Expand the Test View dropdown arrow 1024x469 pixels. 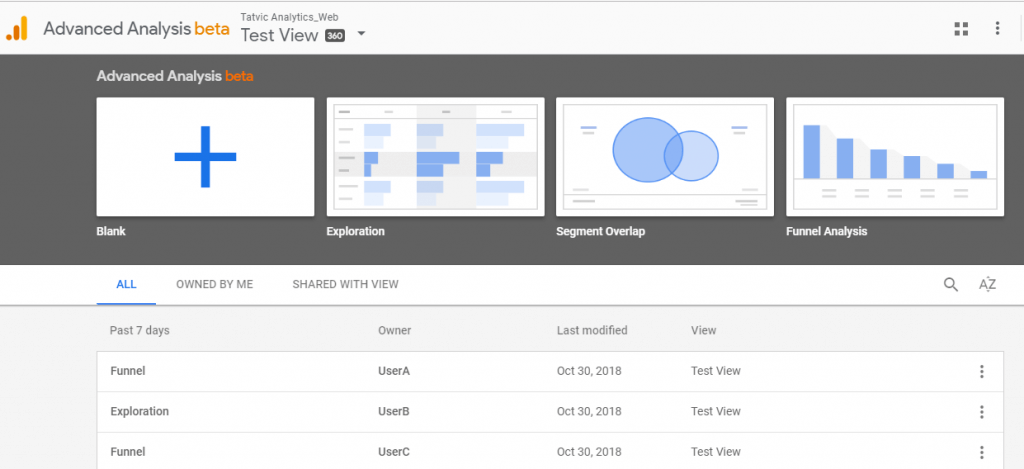pos(361,35)
